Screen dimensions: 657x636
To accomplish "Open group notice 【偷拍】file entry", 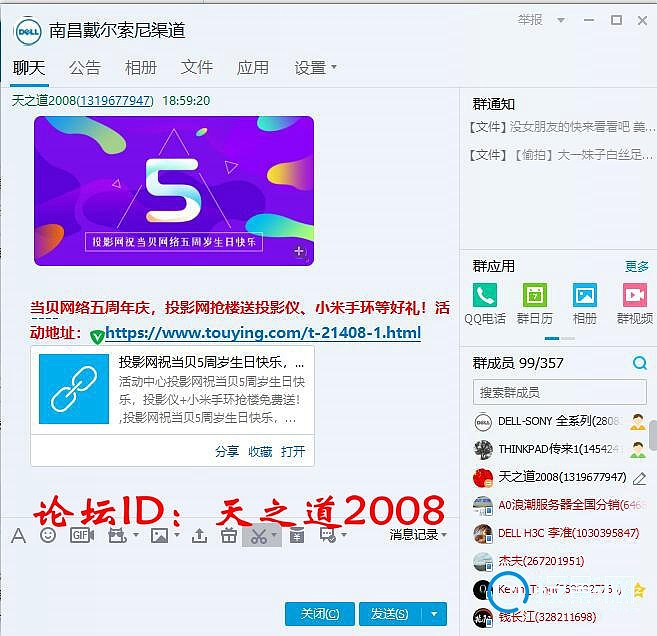I will pos(561,155).
